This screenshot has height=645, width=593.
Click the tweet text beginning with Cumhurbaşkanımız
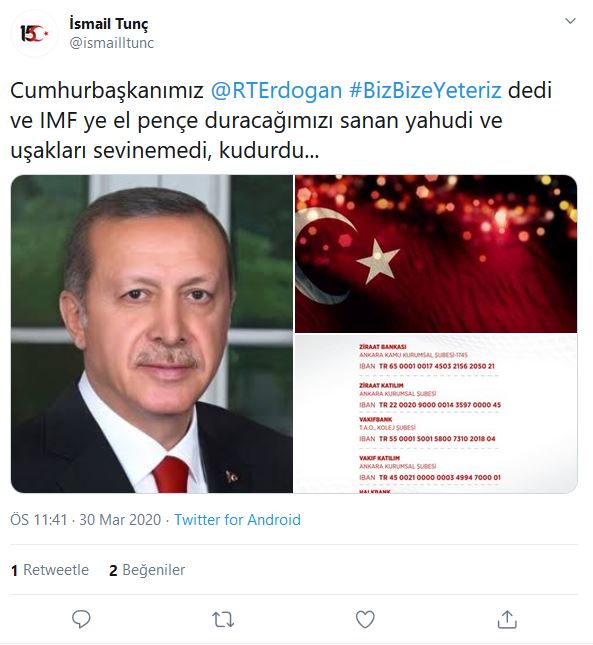[281, 121]
